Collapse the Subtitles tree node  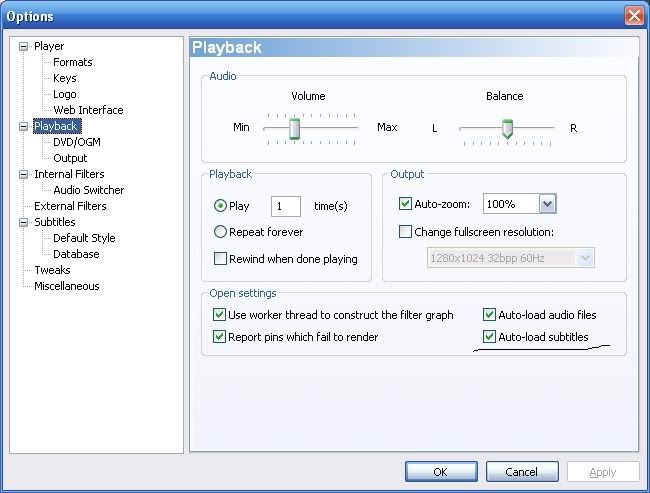24,223
